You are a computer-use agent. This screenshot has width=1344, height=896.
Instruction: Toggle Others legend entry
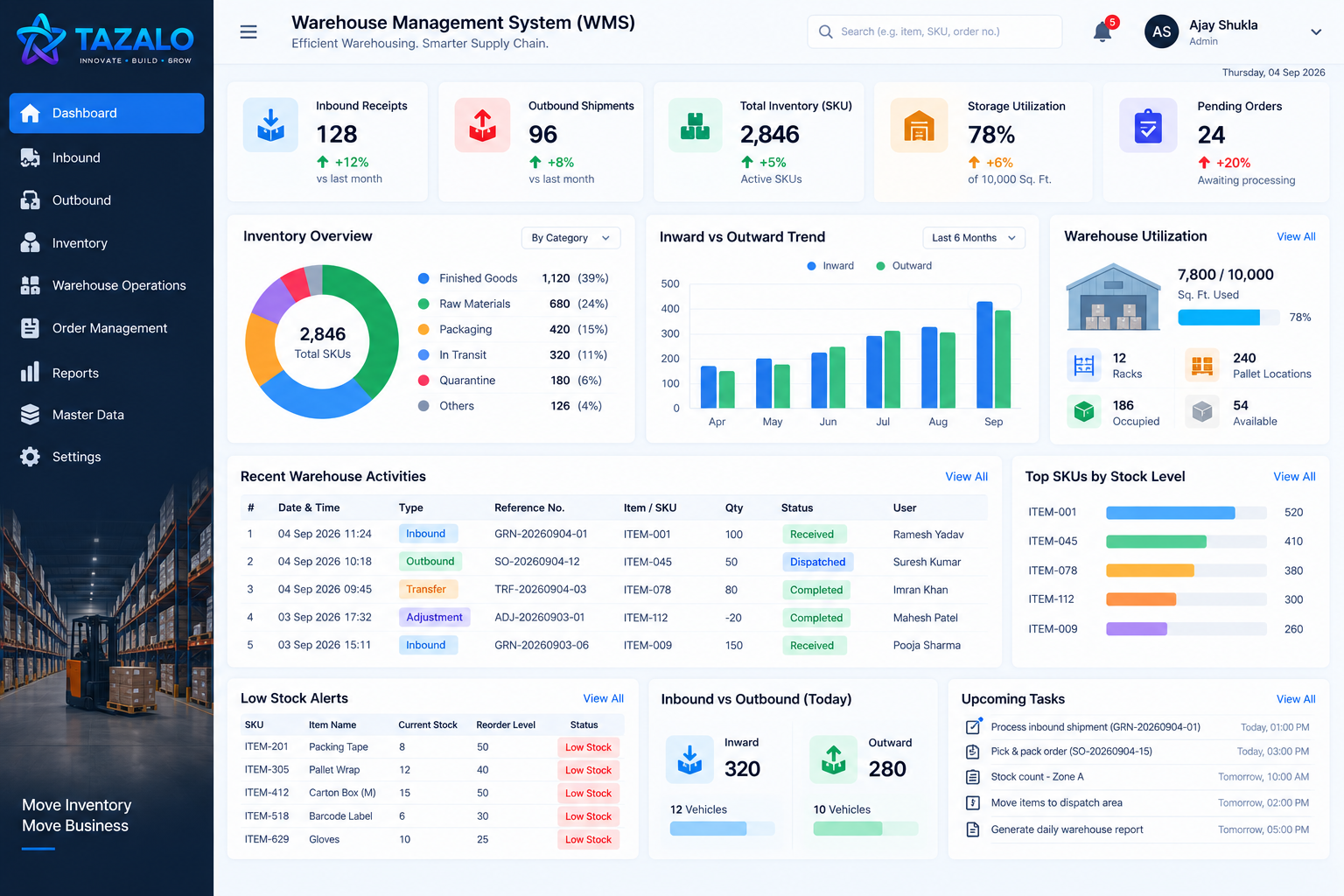513,405
